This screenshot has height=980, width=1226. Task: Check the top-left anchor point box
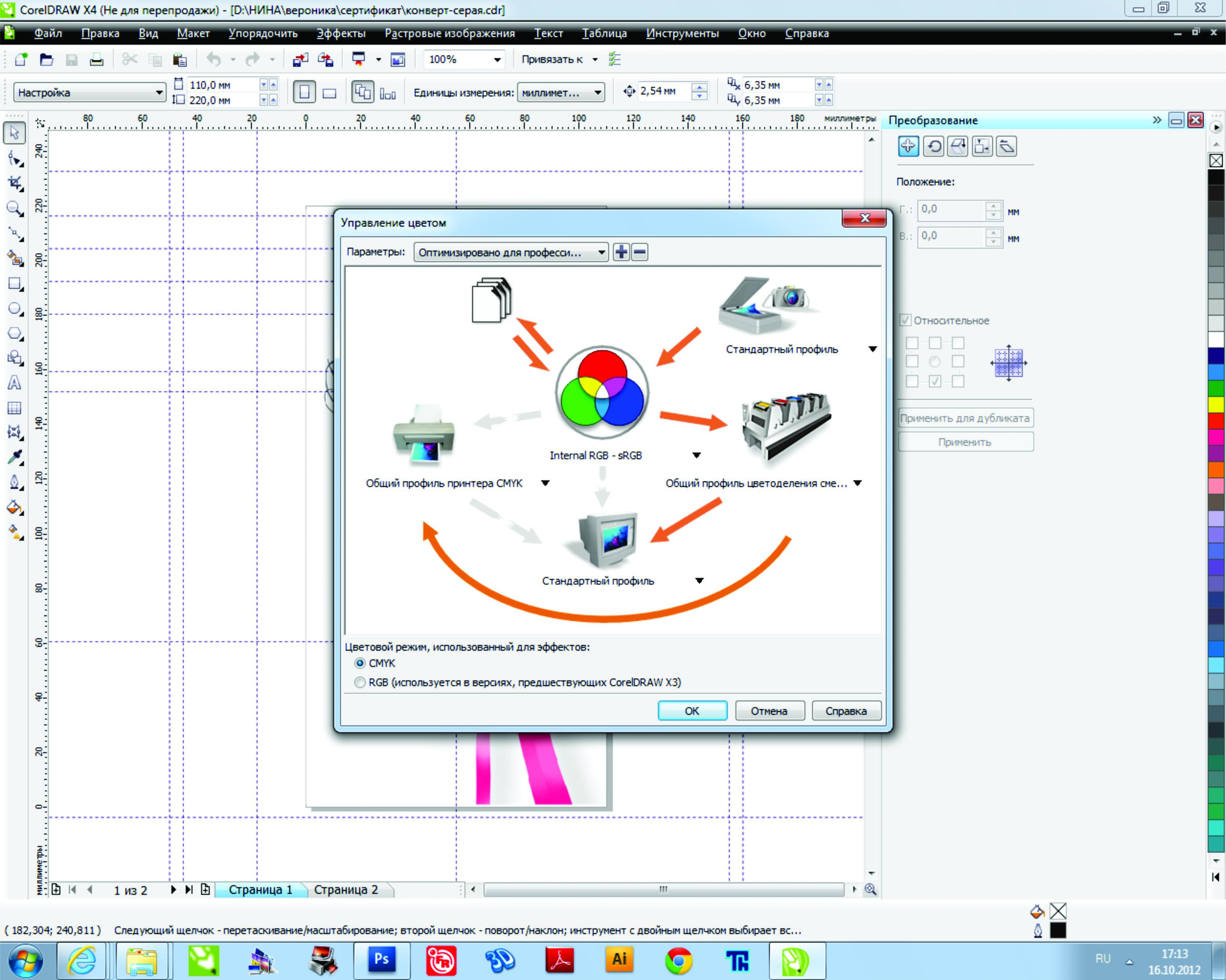pos(912,343)
